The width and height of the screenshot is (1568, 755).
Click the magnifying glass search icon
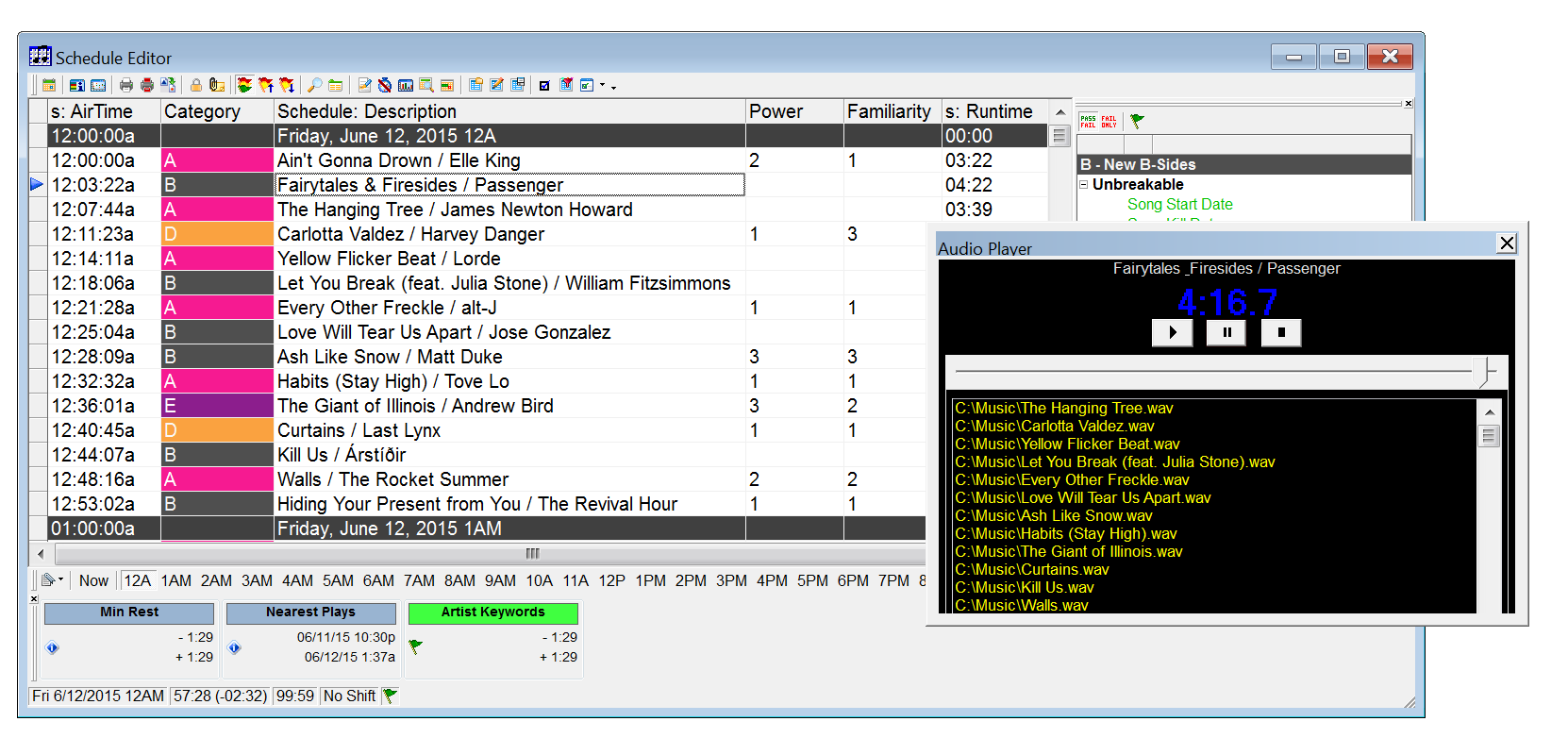pos(315,86)
